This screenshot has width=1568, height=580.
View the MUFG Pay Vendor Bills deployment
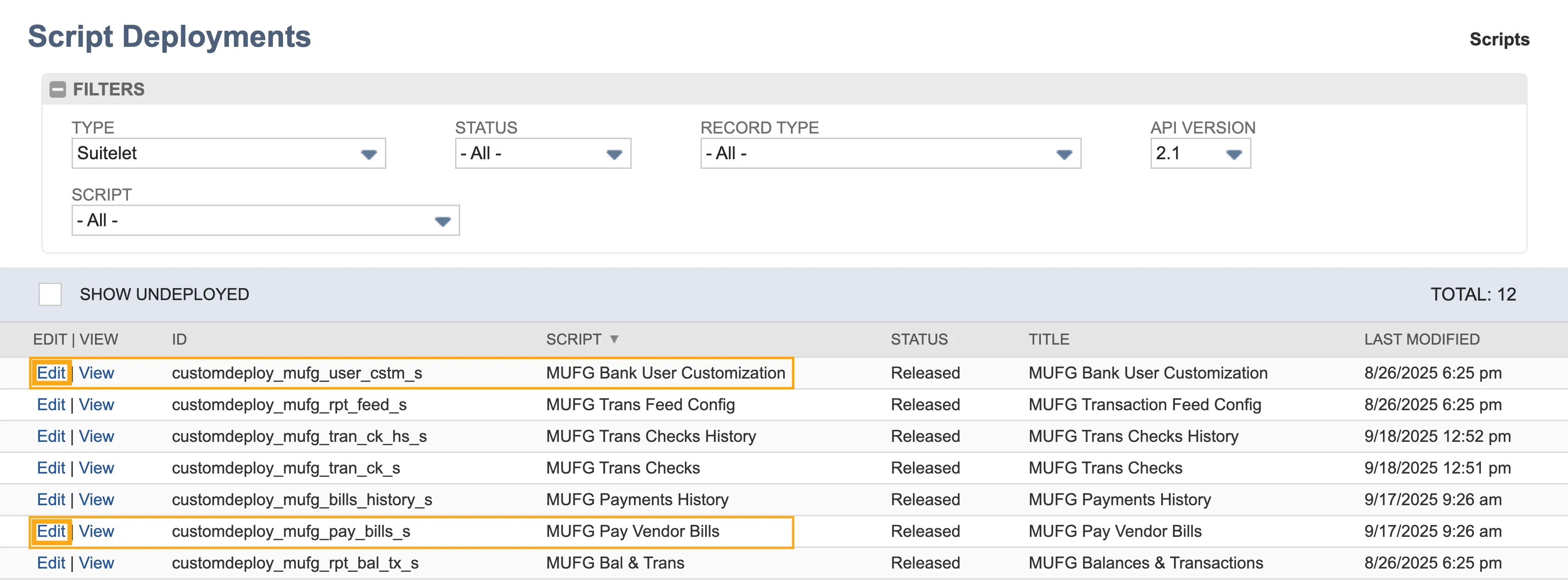pyautogui.click(x=96, y=531)
